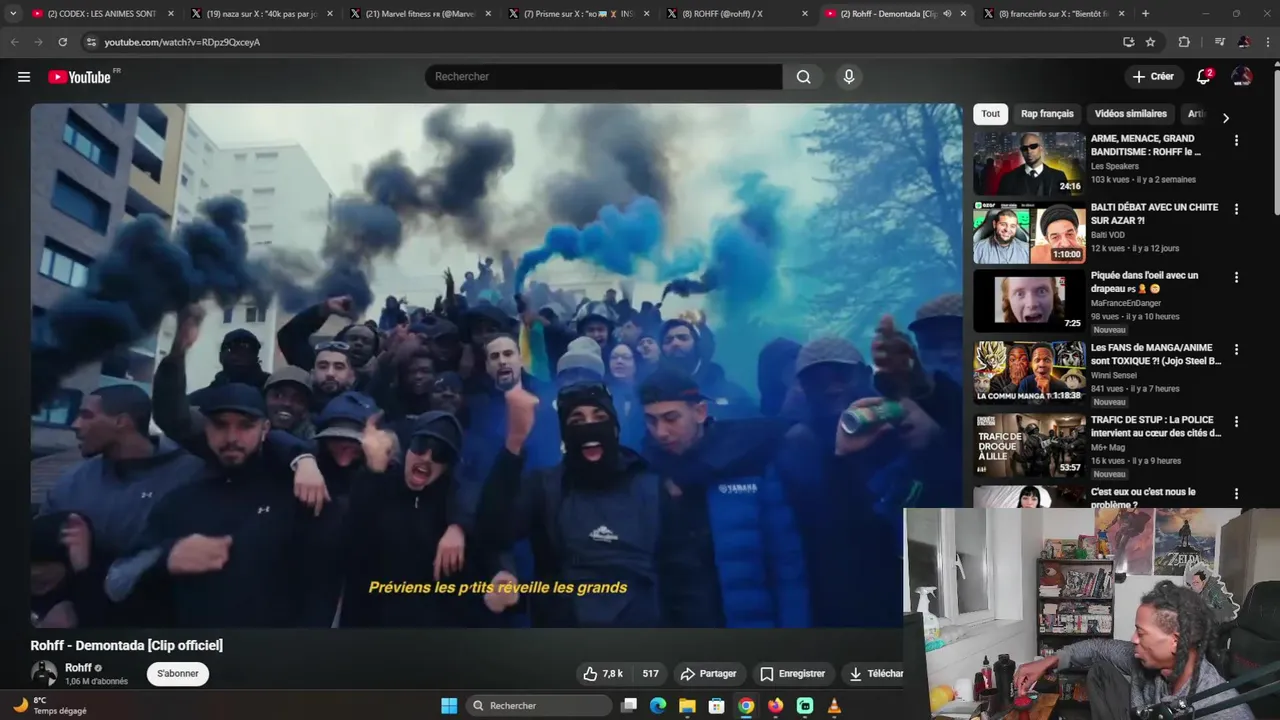Open the Rohff channel name link
1280x720 pixels.
click(78, 667)
